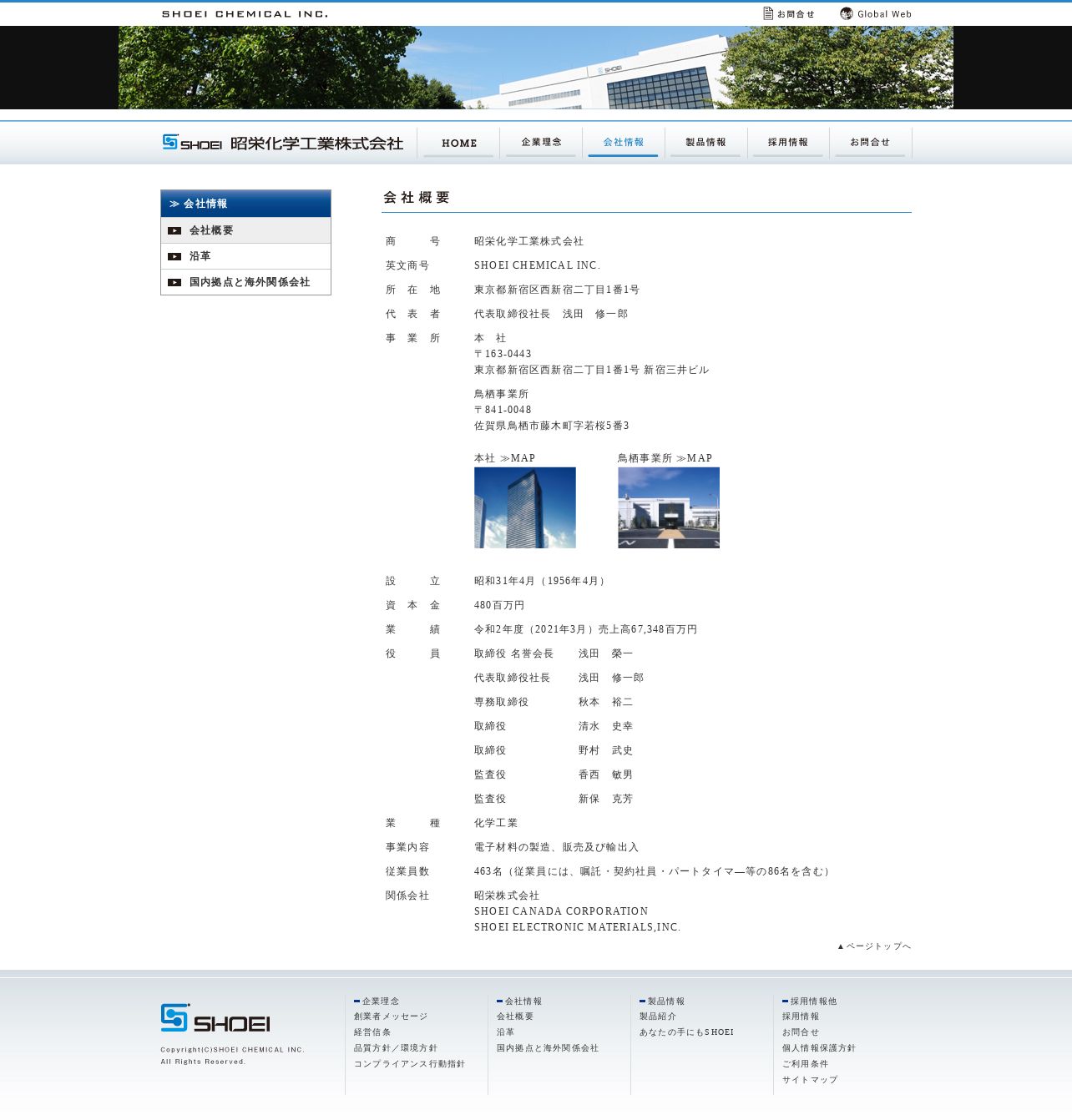Click SHOEI CANADA CORPORATION in 関係会社
This screenshot has width=1072, height=1120.
tap(561, 911)
